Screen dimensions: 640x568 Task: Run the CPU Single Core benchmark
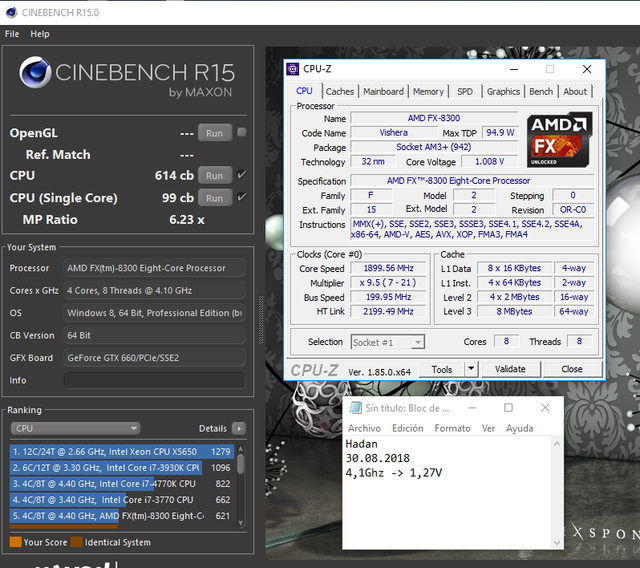pyautogui.click(x=215, y=197)
